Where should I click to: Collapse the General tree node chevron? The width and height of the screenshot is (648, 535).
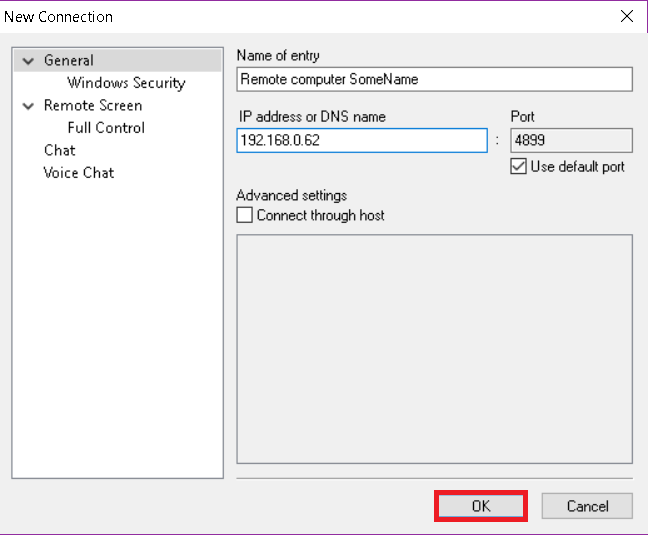tap(28, 61)
